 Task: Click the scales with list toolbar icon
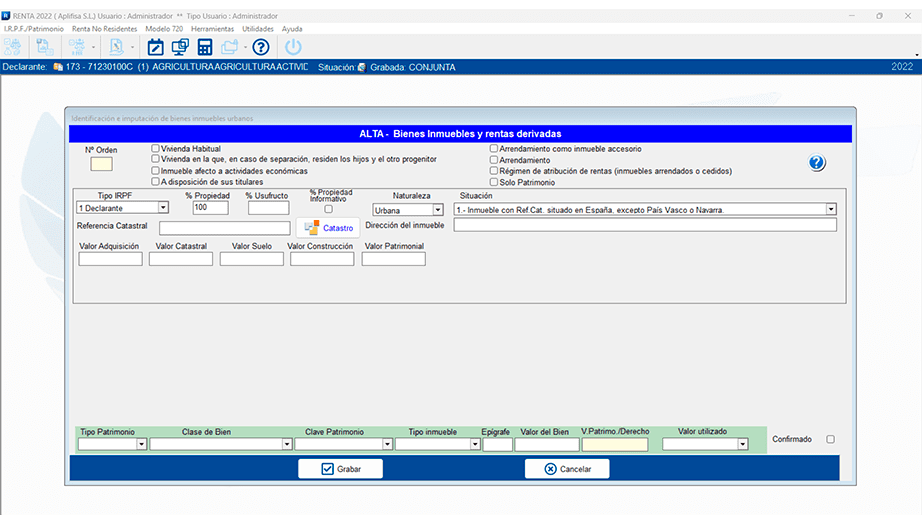point(77,47)
